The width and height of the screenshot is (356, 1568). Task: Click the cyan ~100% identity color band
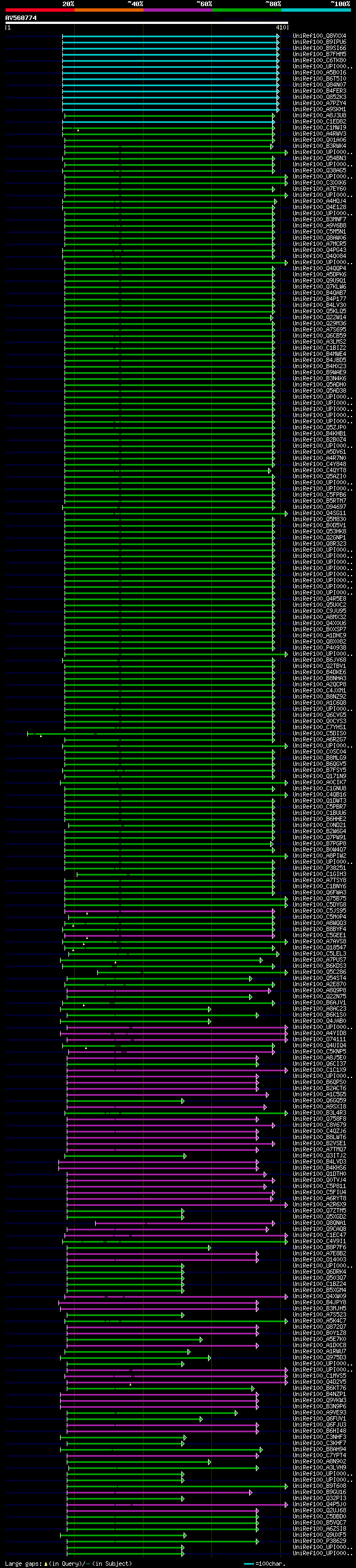pos(316,10)
